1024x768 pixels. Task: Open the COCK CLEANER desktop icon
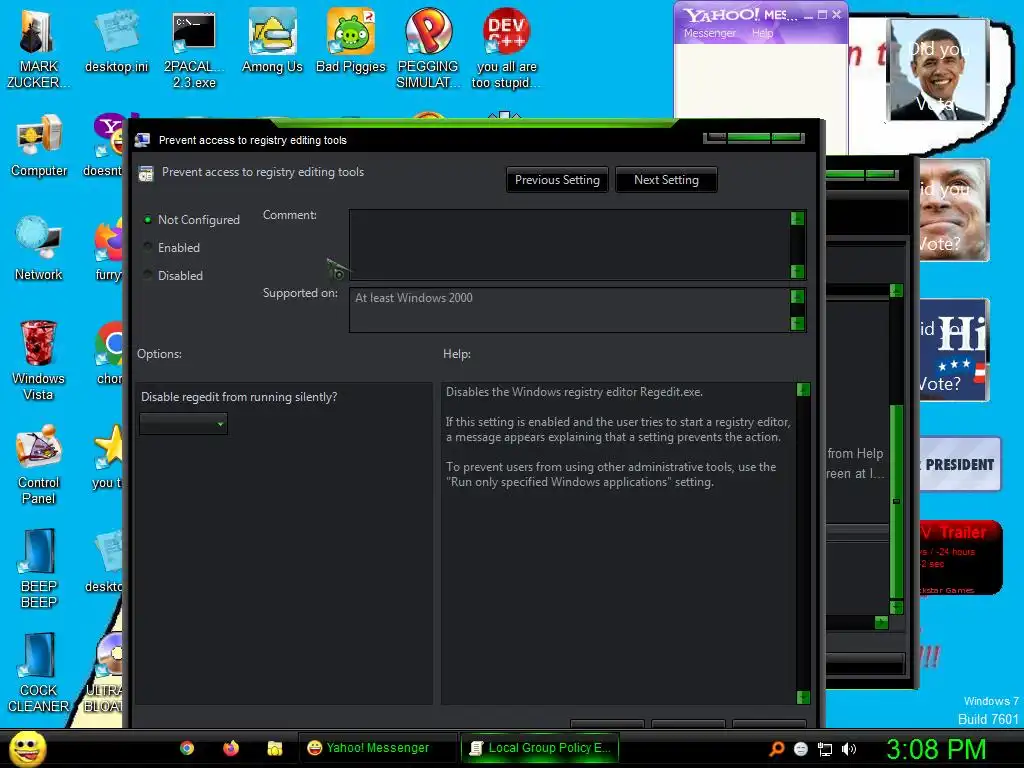(x=39, y=673)
